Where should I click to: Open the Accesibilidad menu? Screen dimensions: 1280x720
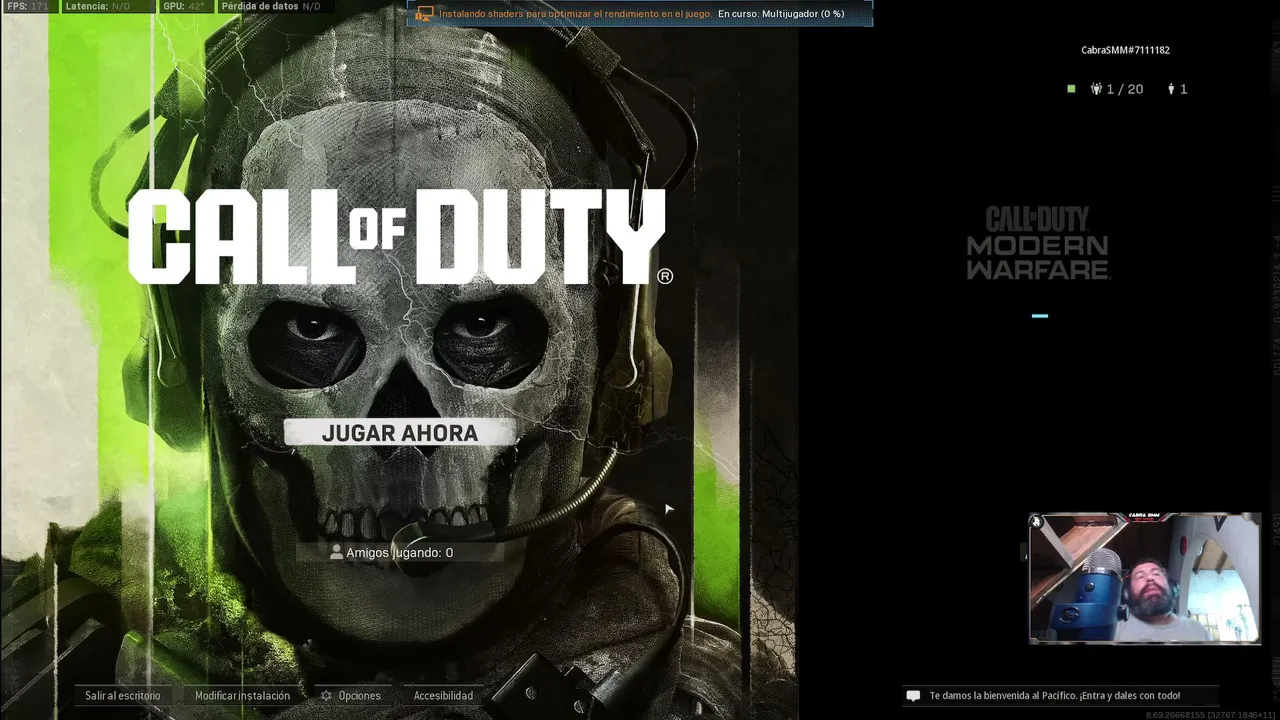click(443, 695)
